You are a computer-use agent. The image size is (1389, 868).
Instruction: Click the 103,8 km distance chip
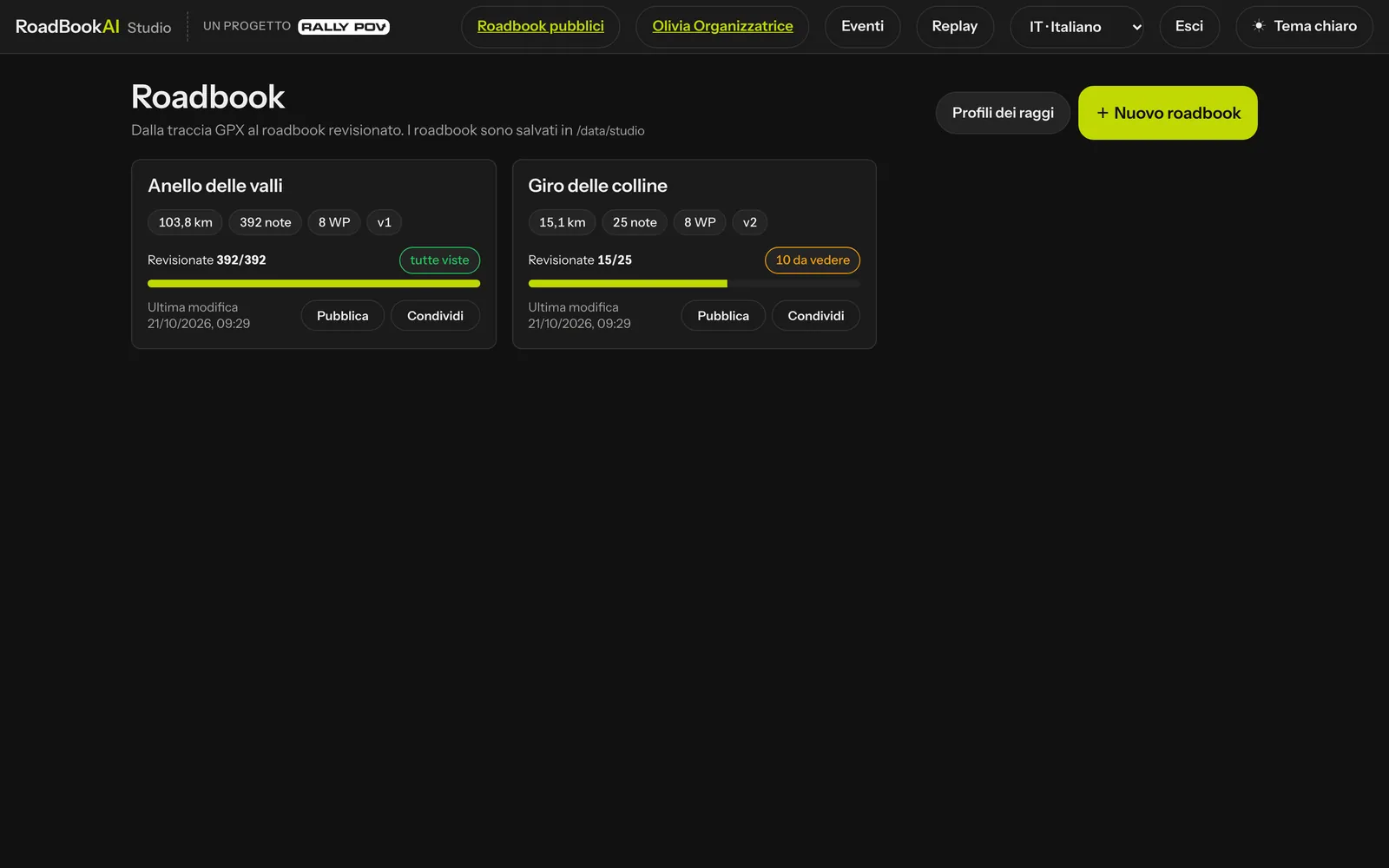(x=185, y=222)
